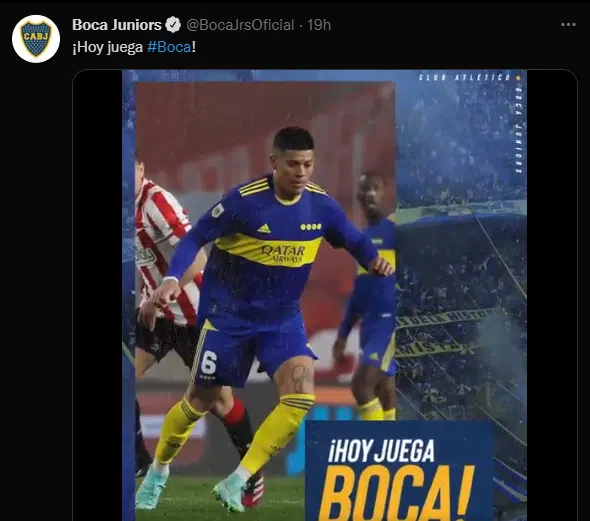Click the empty tweet area right of "#Boca!"
This screenshot has width=590, height=521.
(x=376, y=47)
